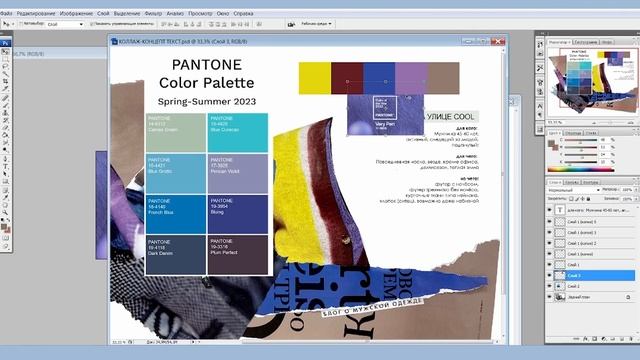This screenshot has width=640, height=360.
Task: Select the Crop tool
Action: pos(5,81)
